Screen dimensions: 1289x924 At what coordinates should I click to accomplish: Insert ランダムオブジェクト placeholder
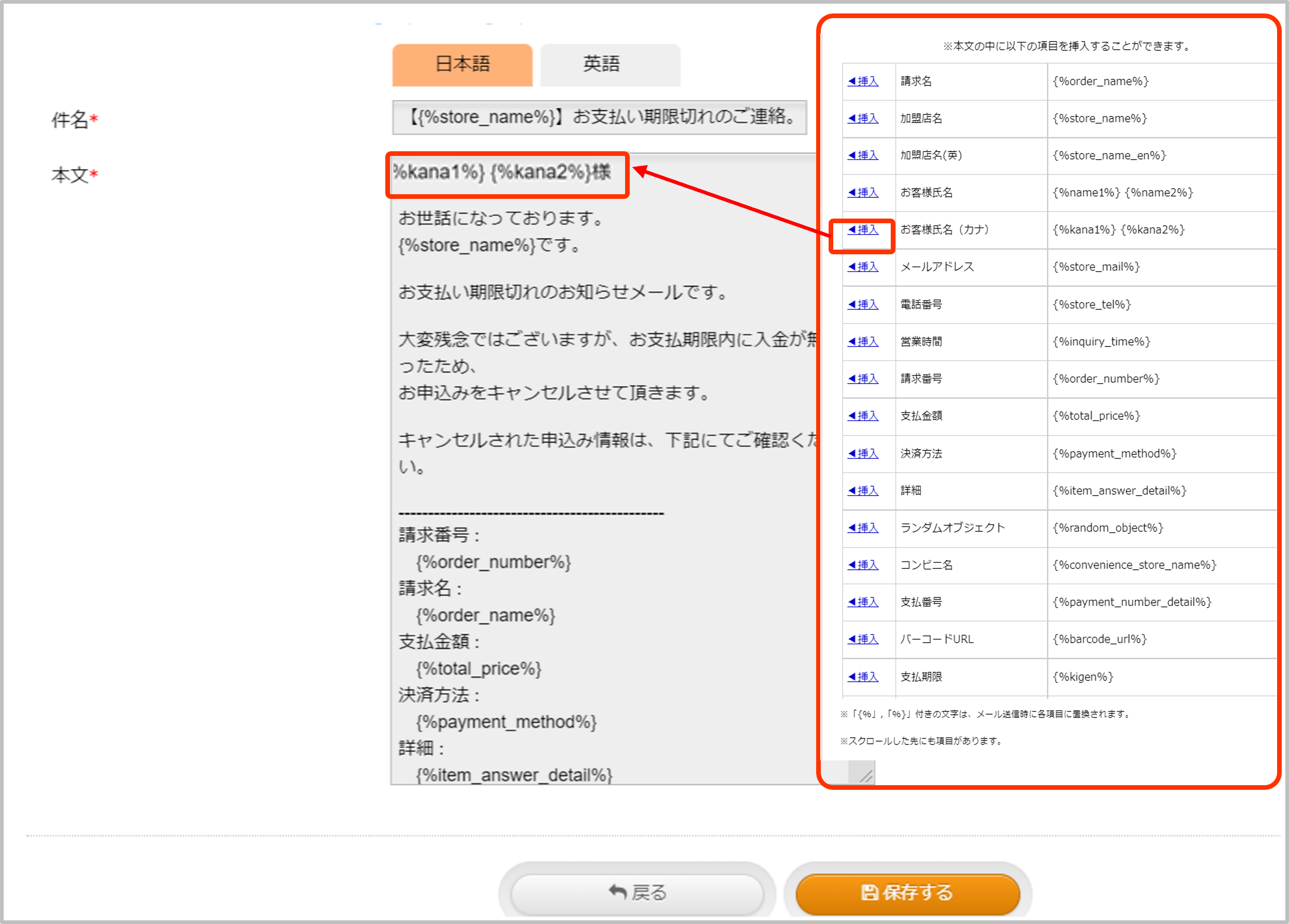click(x=863, y=528)
